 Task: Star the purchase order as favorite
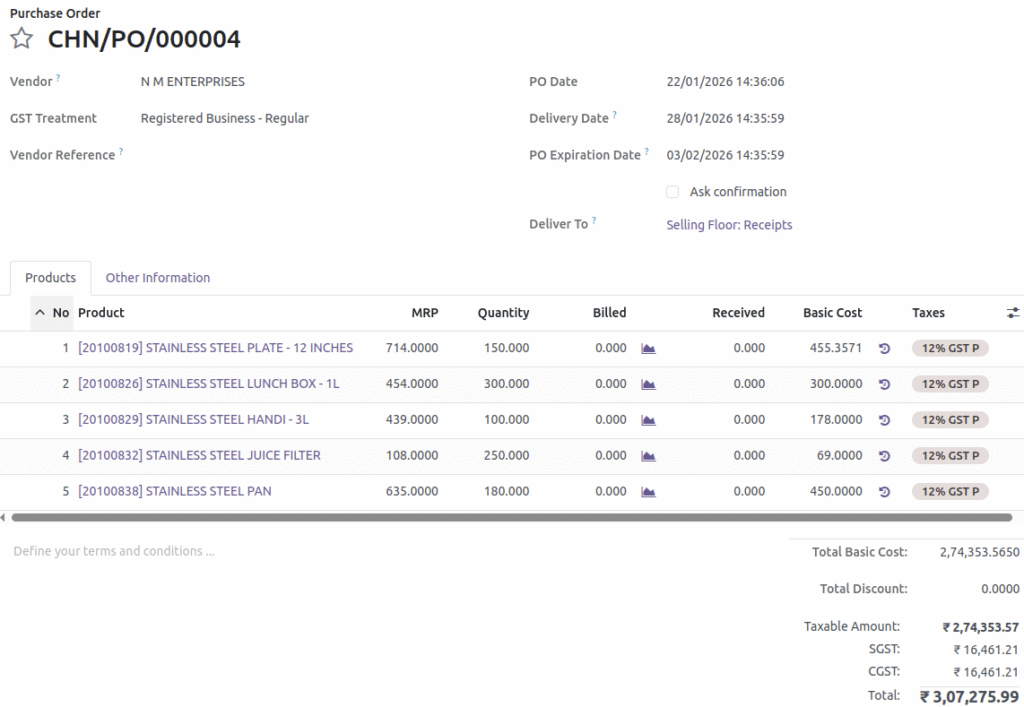[x=21, y=39]
